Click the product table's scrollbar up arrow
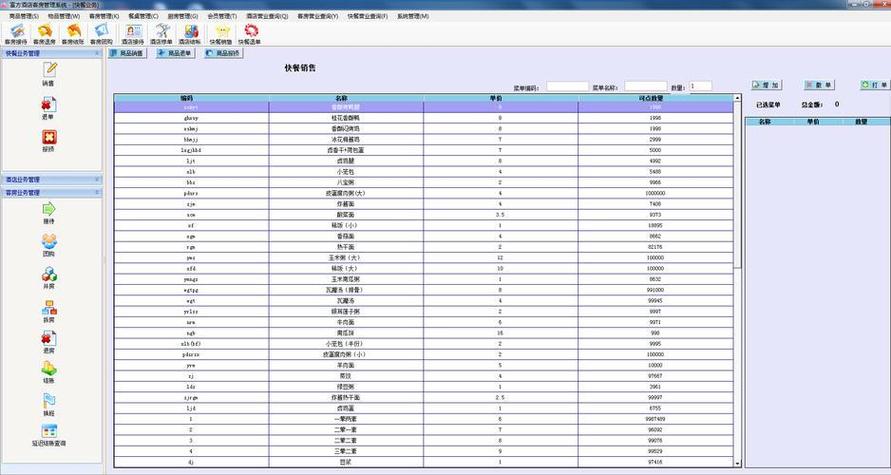Viewport: 891px width, 475px height. (x=738, y=97)
